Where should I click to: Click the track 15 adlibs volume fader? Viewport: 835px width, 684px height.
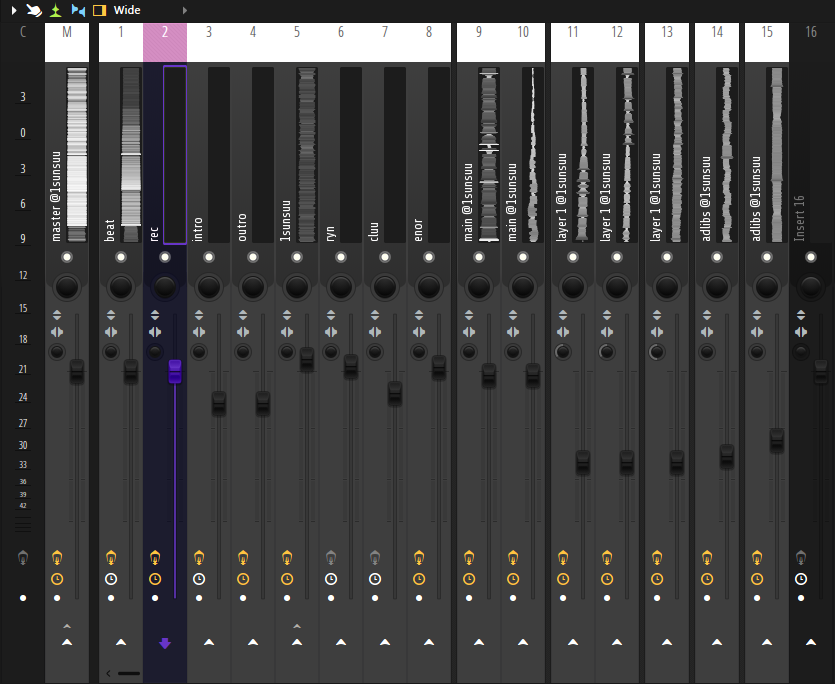[x=777, y=441]
